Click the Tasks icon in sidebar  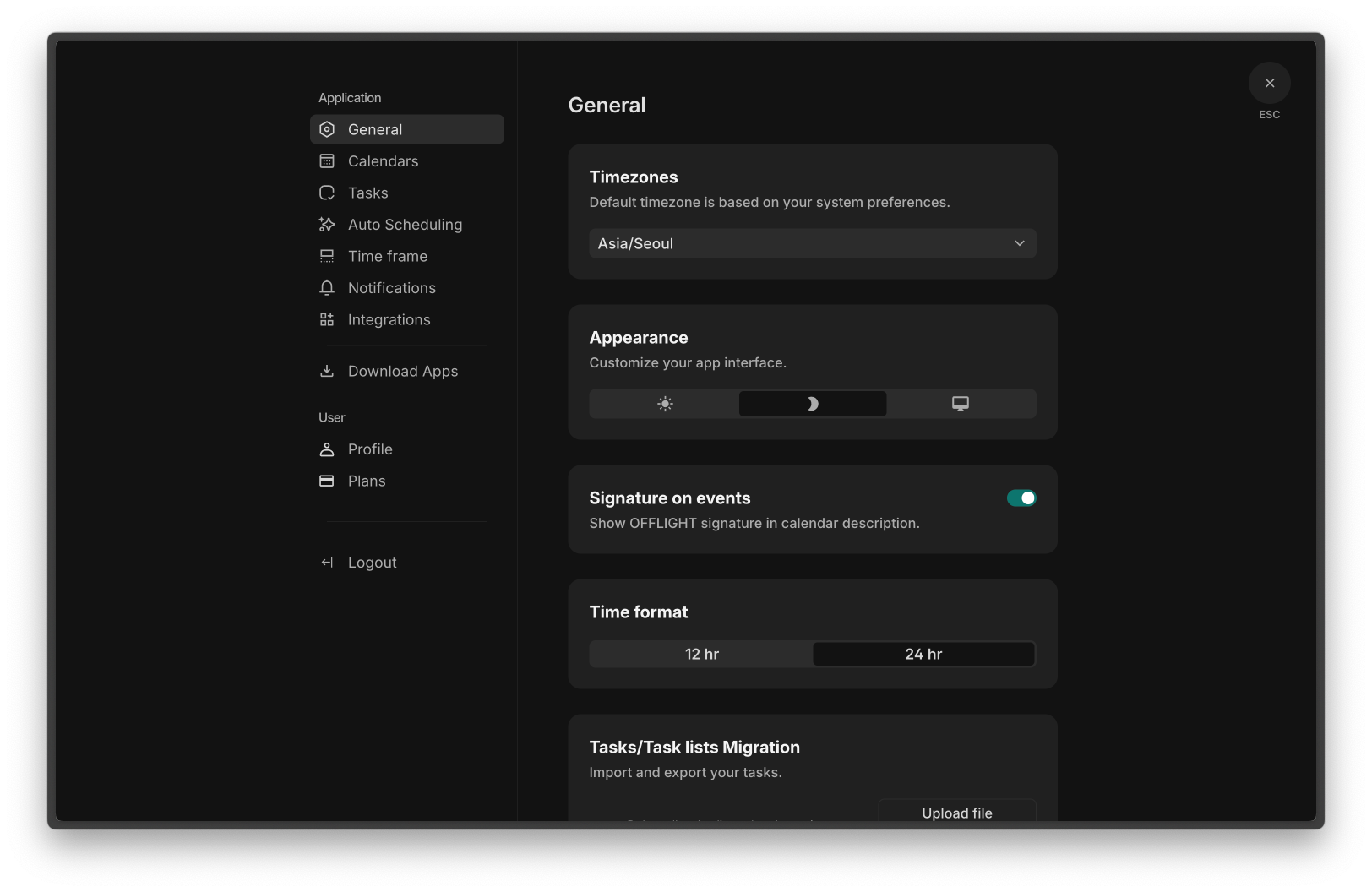[327, 193]
